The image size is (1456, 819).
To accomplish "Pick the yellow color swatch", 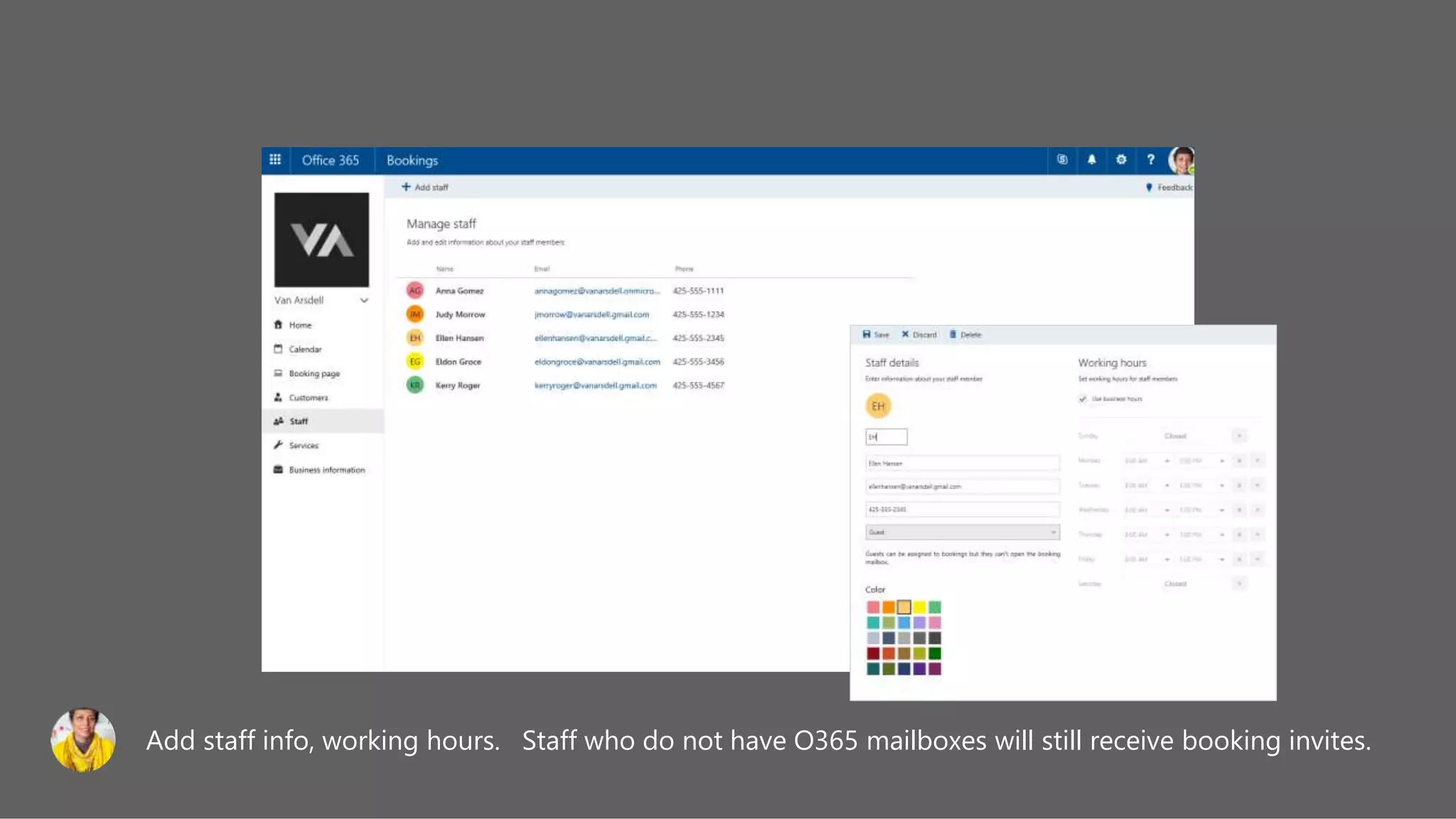I will [x=919, y=607].
